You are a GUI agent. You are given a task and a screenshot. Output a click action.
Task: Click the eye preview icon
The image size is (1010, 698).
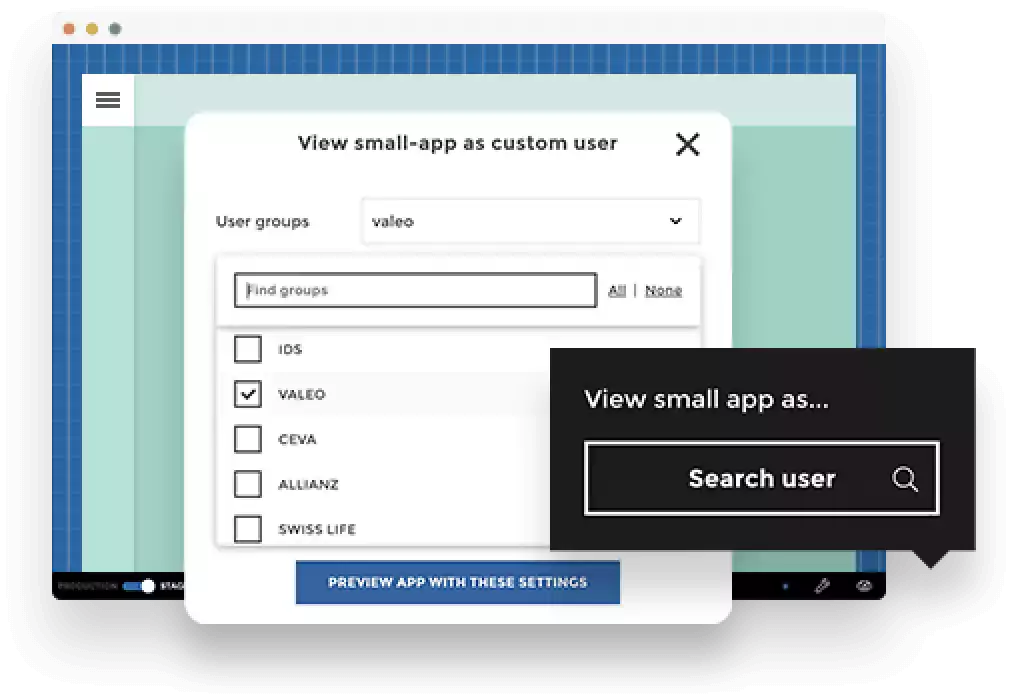865,586
